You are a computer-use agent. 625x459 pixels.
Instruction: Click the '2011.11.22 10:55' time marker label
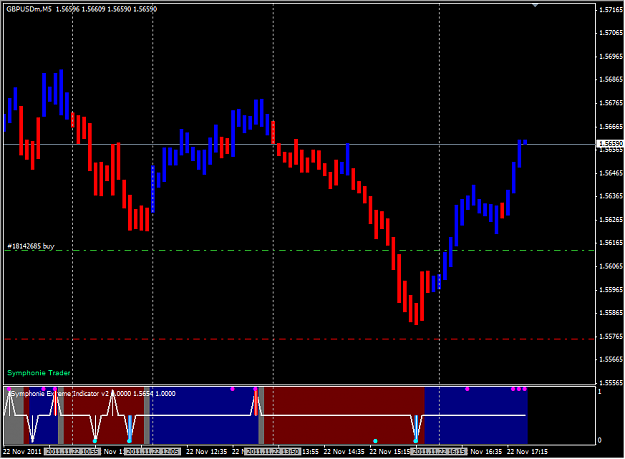[x=73, y=452]
